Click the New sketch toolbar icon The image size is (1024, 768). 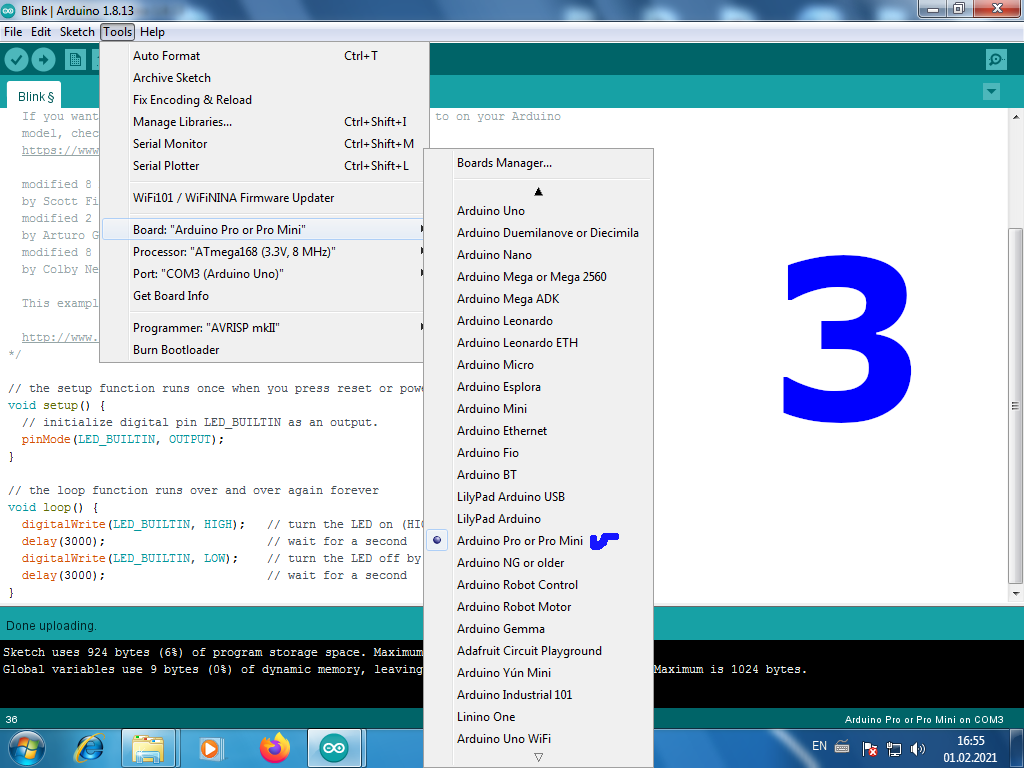(x=75, y=60)
